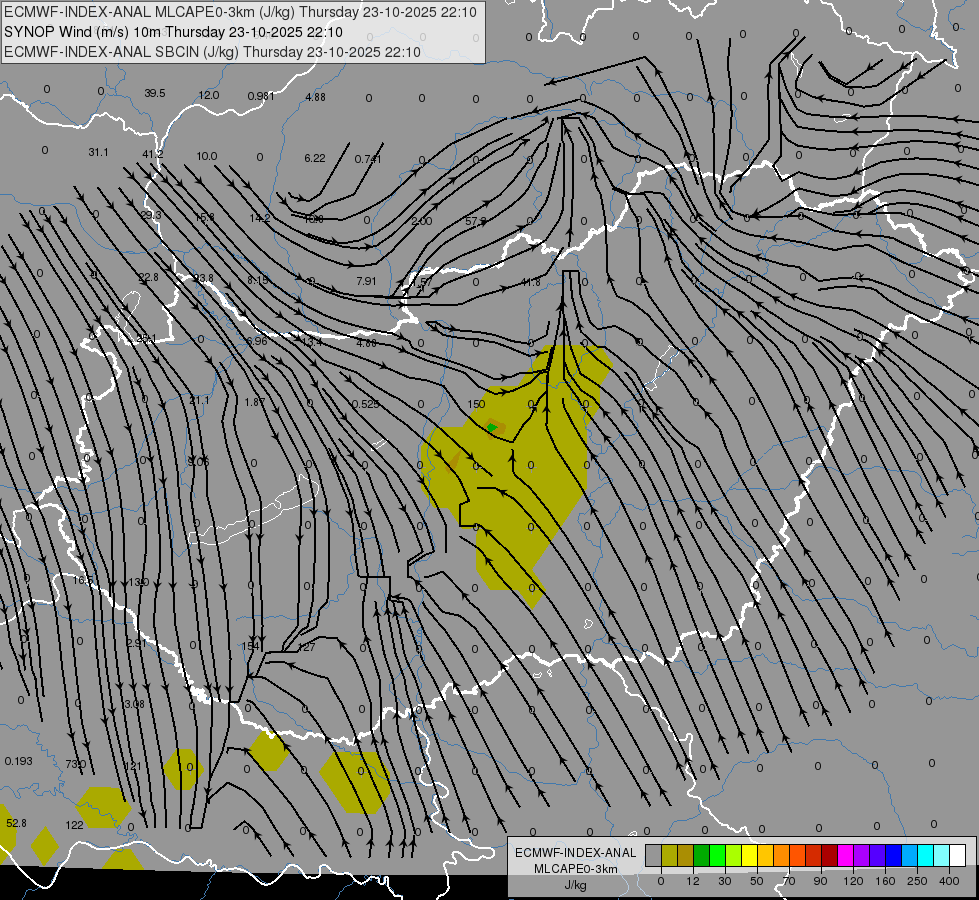Click the '0.525' map value
The image size is (979, 900).
pyautogui.click(x=365, y=404)
